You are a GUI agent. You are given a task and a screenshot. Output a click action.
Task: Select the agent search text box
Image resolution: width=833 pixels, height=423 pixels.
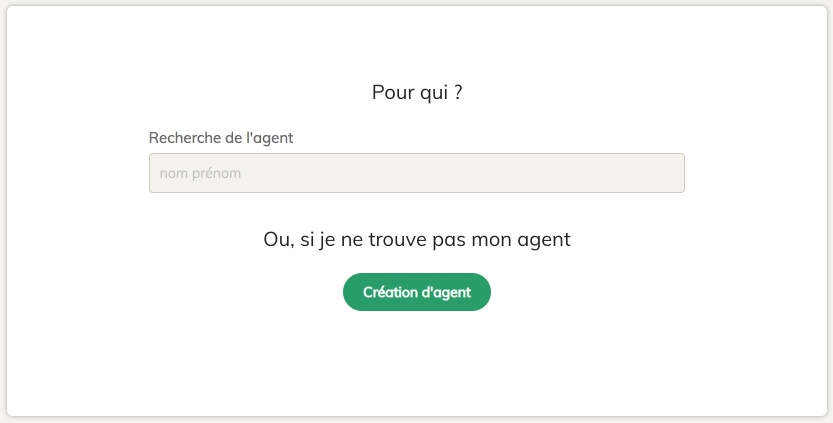416,173
